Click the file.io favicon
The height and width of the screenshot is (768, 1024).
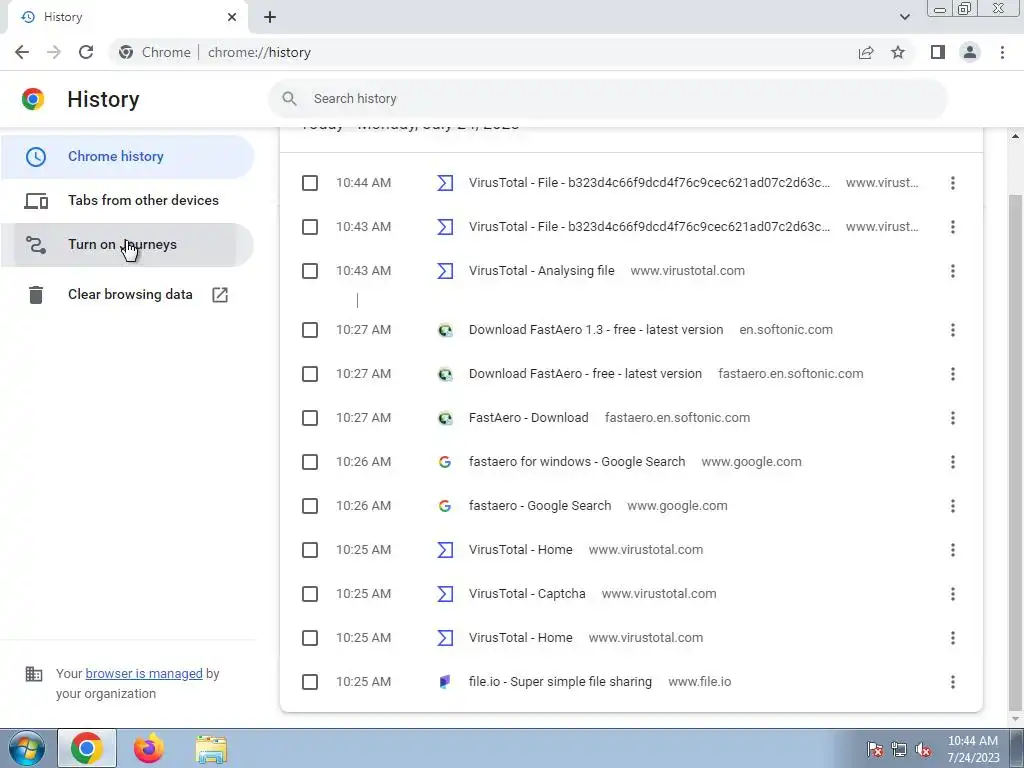coord(445,682)
